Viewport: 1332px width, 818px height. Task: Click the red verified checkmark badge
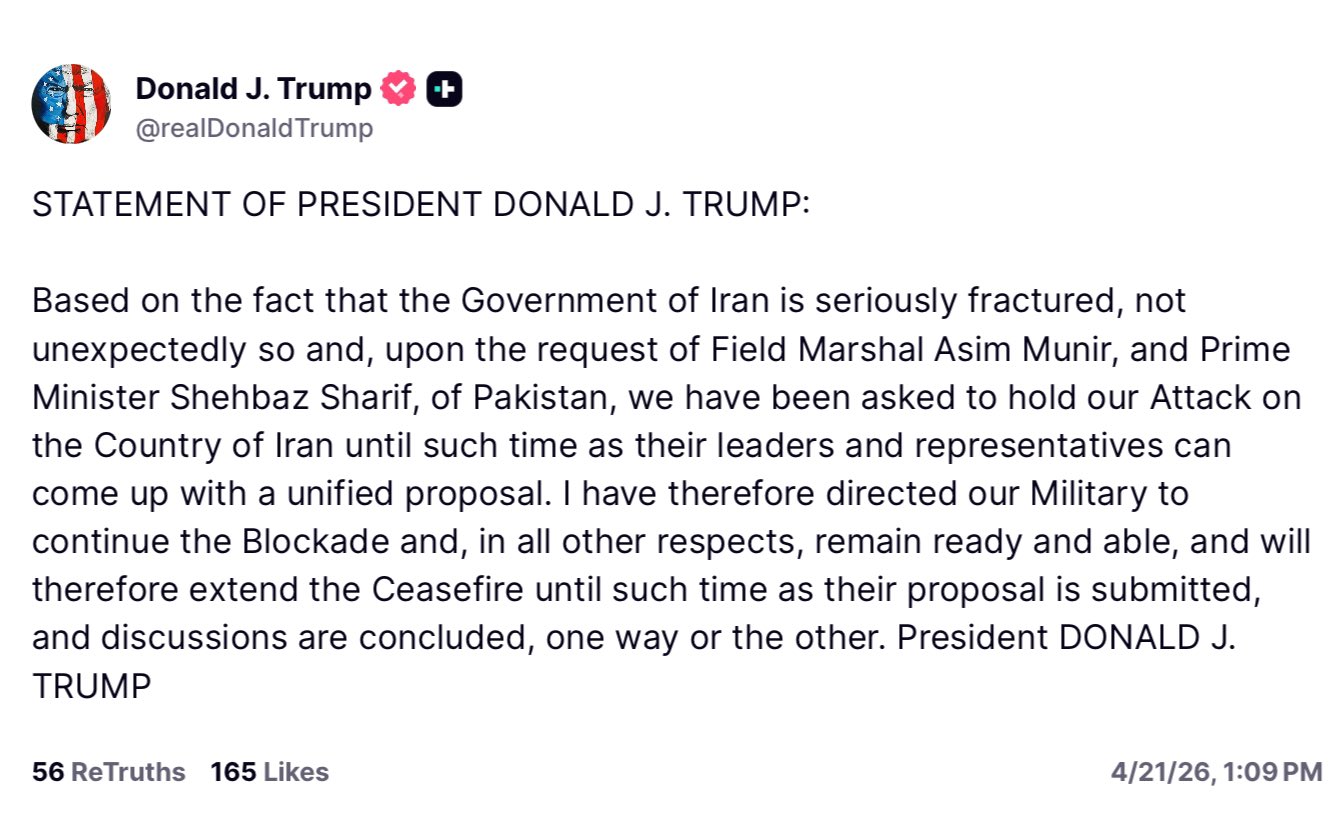[399, 89]
